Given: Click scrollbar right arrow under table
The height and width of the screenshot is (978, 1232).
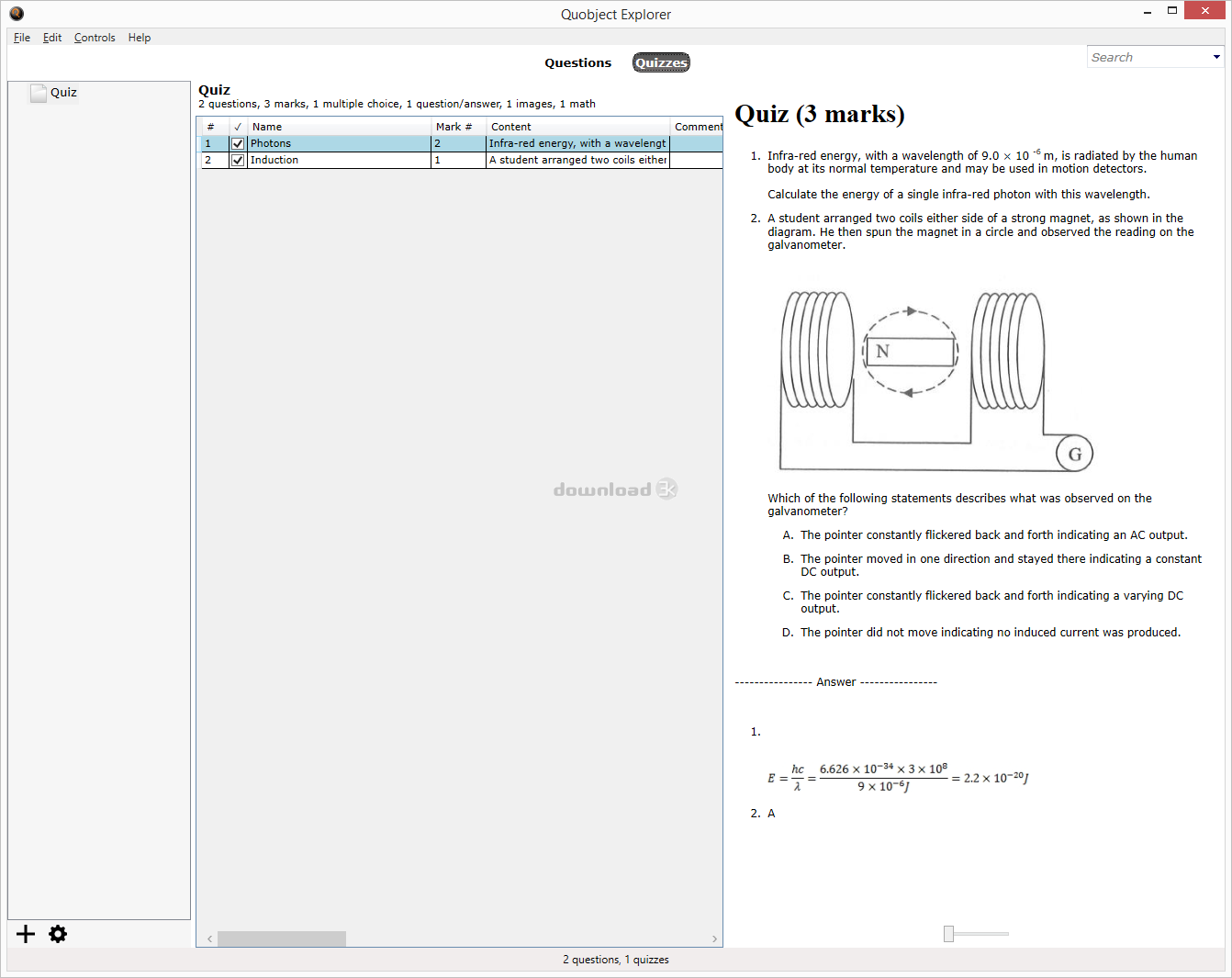Looking at the screenshot, I should (x=715, y=939).
